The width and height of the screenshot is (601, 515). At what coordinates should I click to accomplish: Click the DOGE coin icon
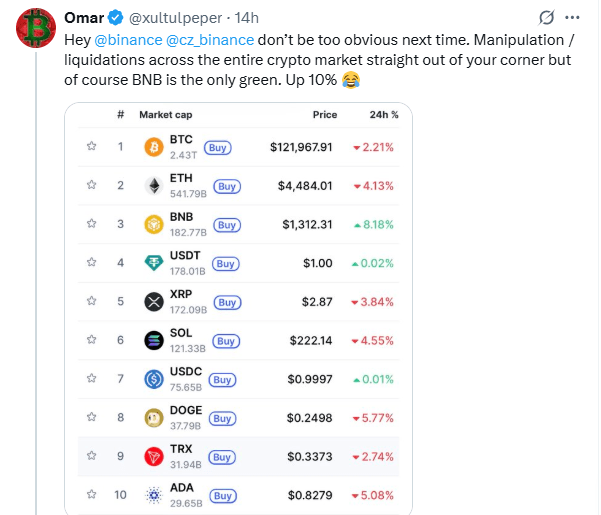point(154,418)
